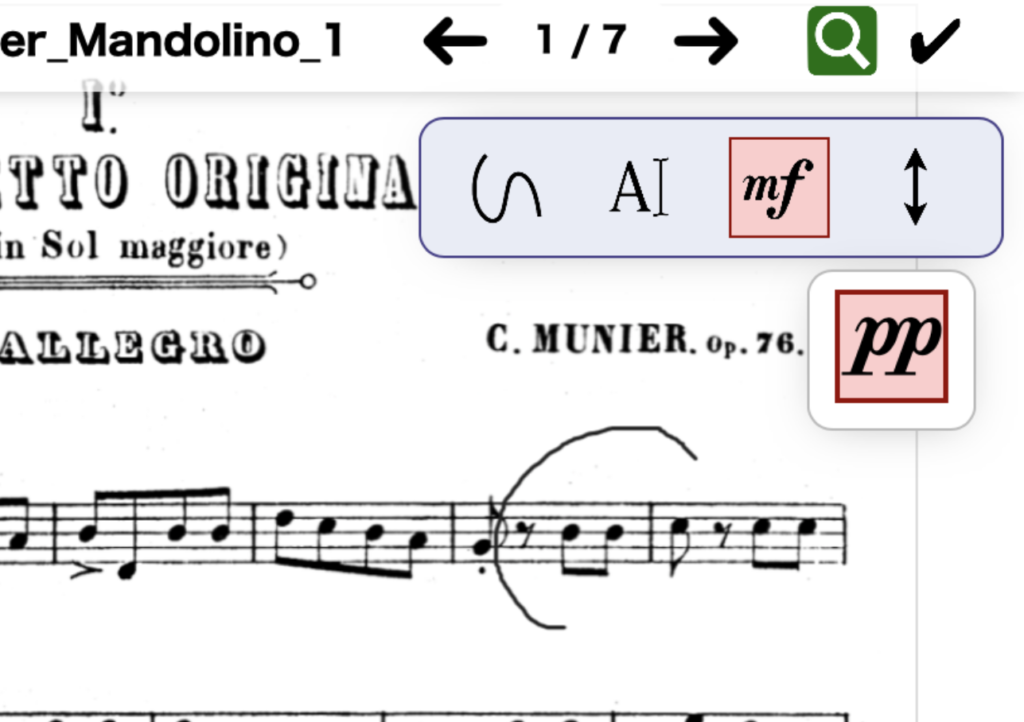Click the accent mark under the first measure
The image size is (1024, 722).
pyautogui.click(x=86, y=572)
